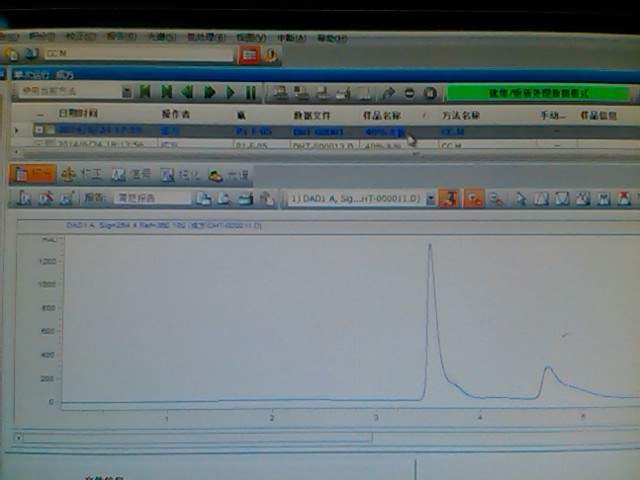The image size is (640, 480).
Task: Click the arrow tool icon after the magnifier
Action: pos(520,199)
